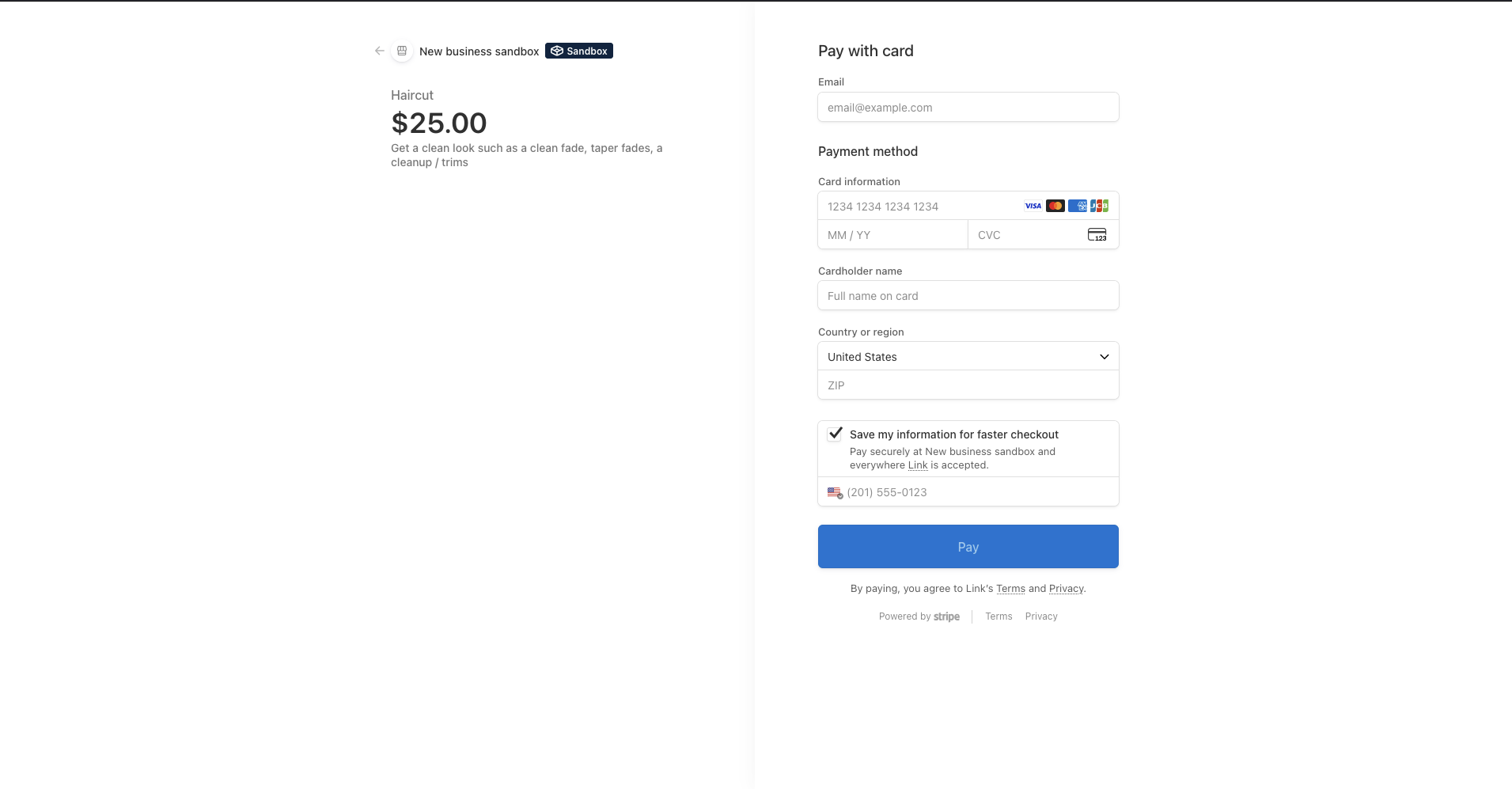This screenshot has height=789, width=1512.
Task: Click the back arrow icon
Action: tap(380, 51)
